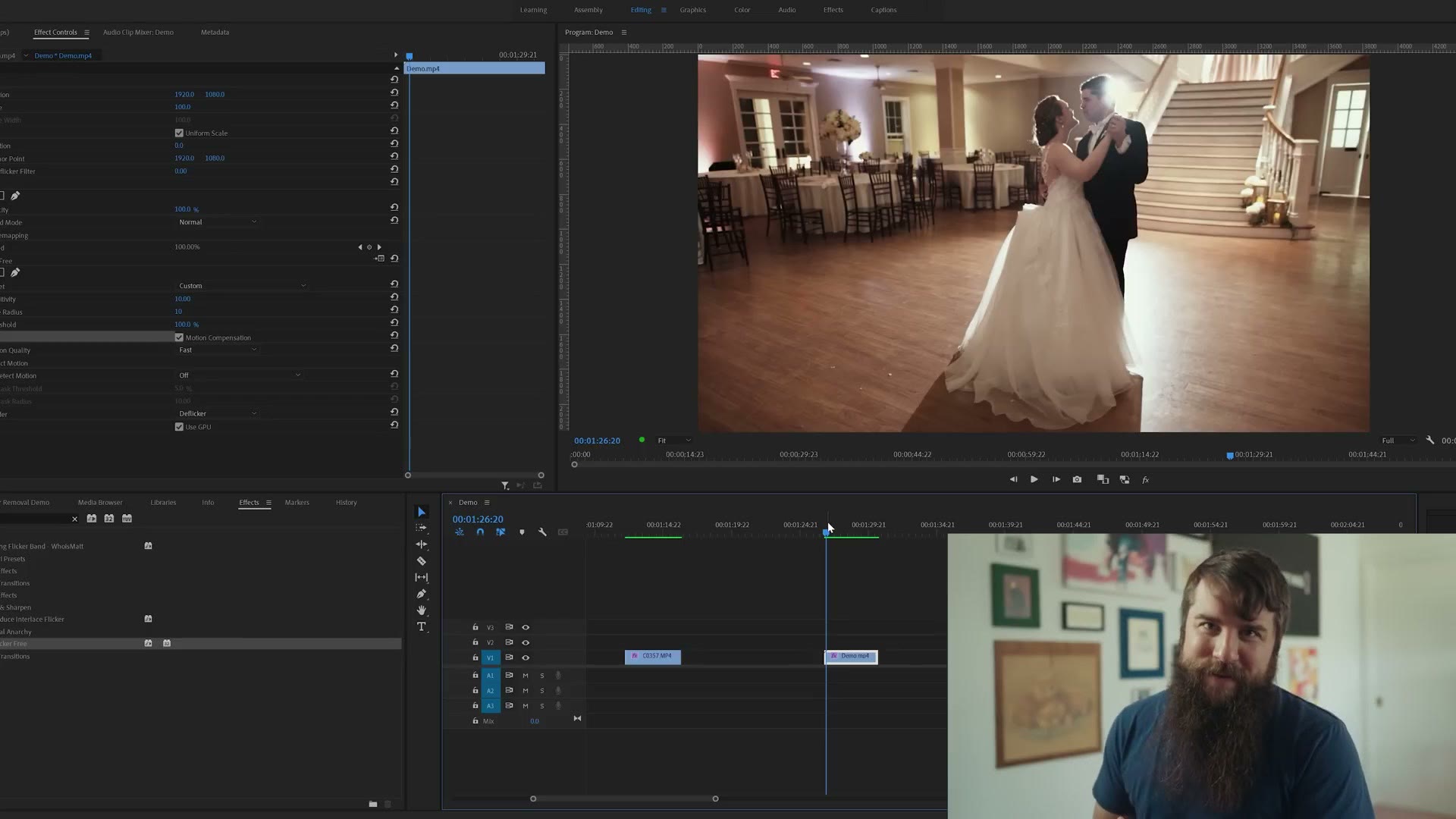Click Accelerated Effects filter icon in Effects panel

tap(92, 519)
